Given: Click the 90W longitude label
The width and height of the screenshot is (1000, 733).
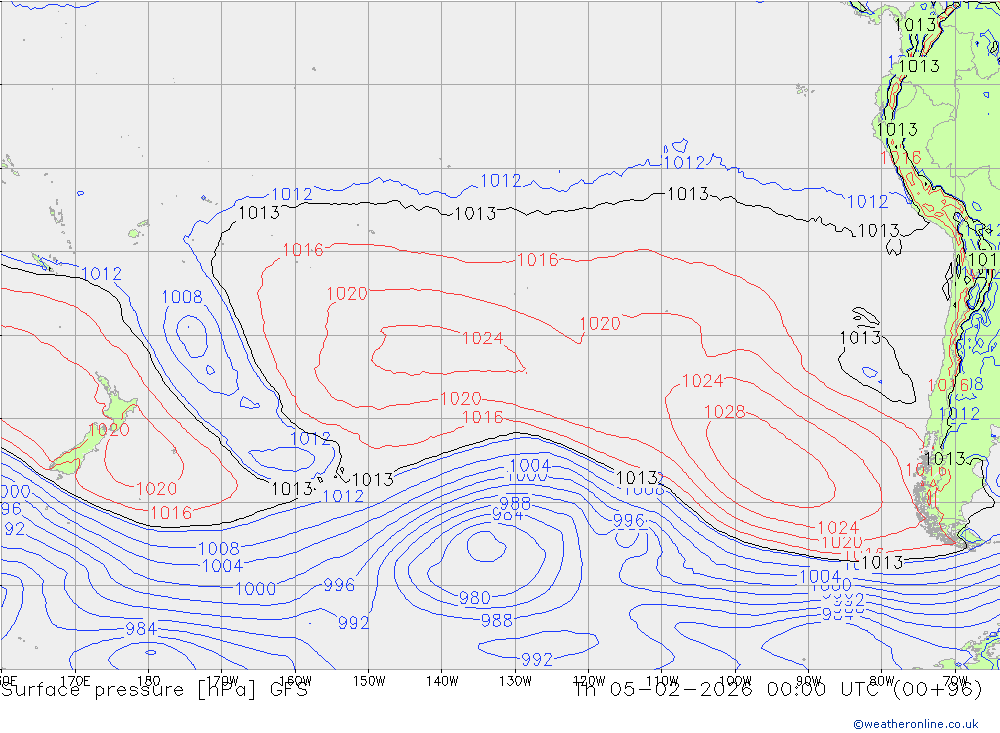Looking at the screenshot, I should (x=809, y=681).
